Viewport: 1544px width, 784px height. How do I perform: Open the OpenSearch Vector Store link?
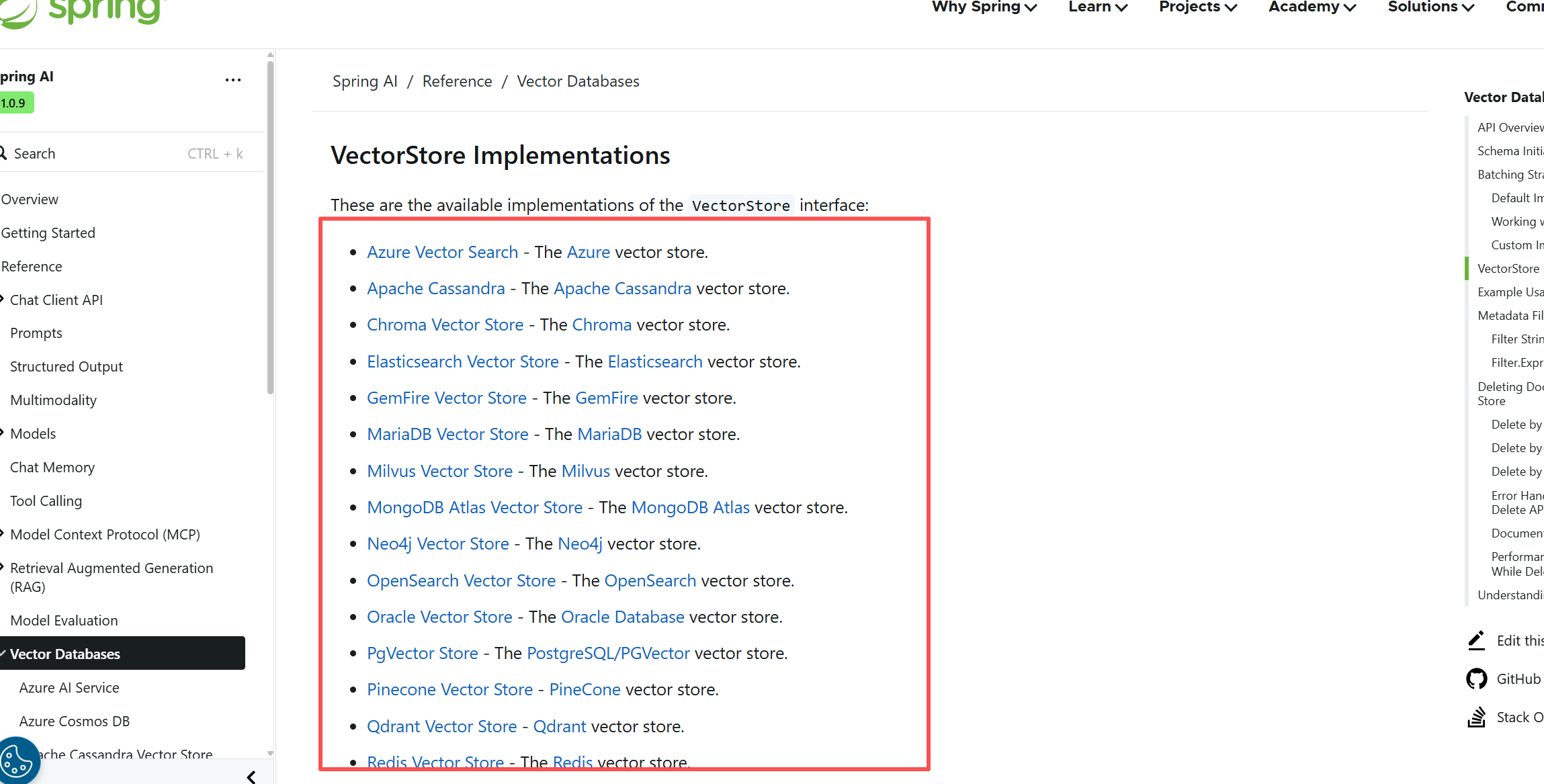(x=462, y=580)
